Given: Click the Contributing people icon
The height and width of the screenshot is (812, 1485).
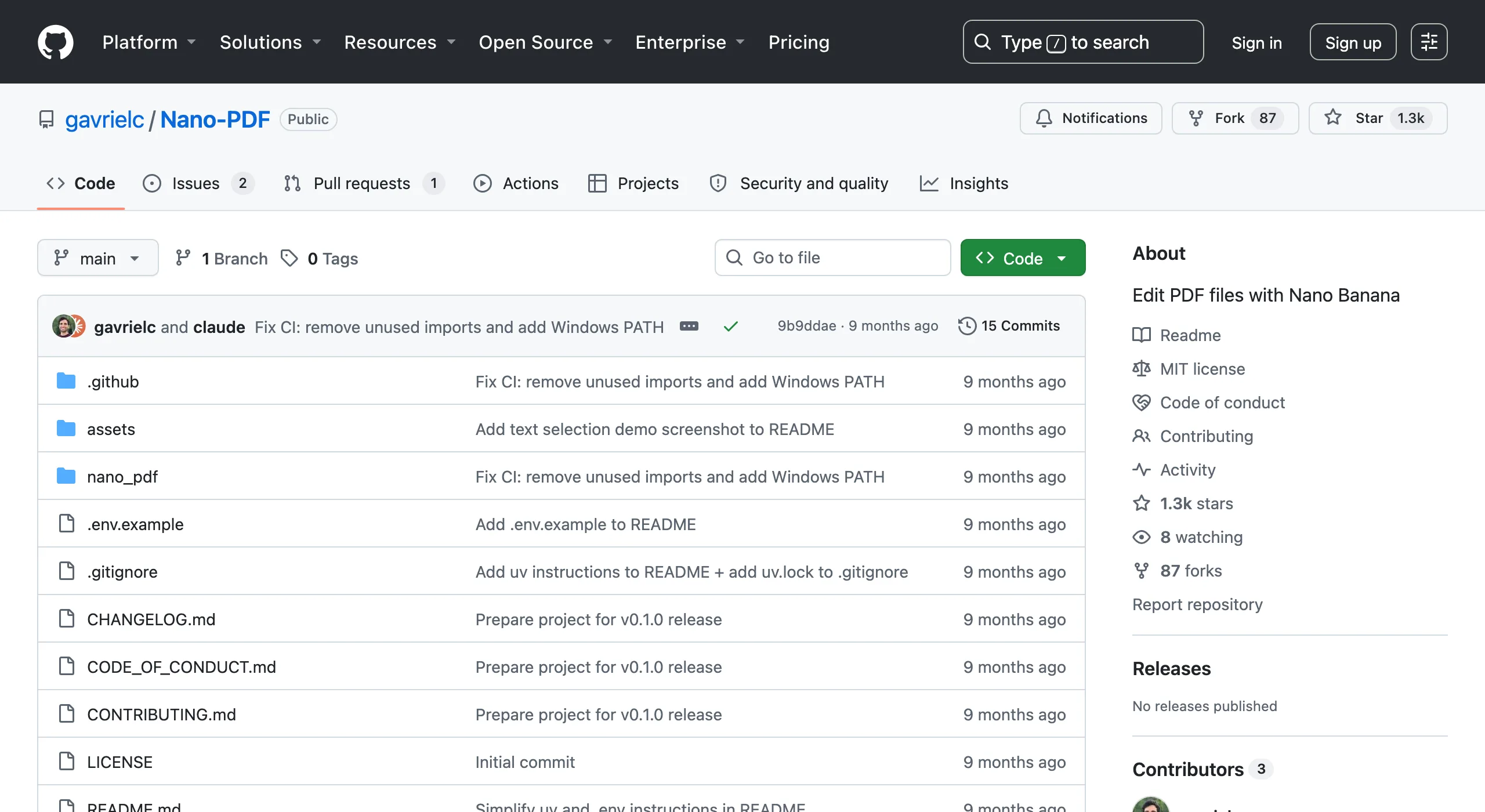Looking at the screenshot, I should point(1142,436).
